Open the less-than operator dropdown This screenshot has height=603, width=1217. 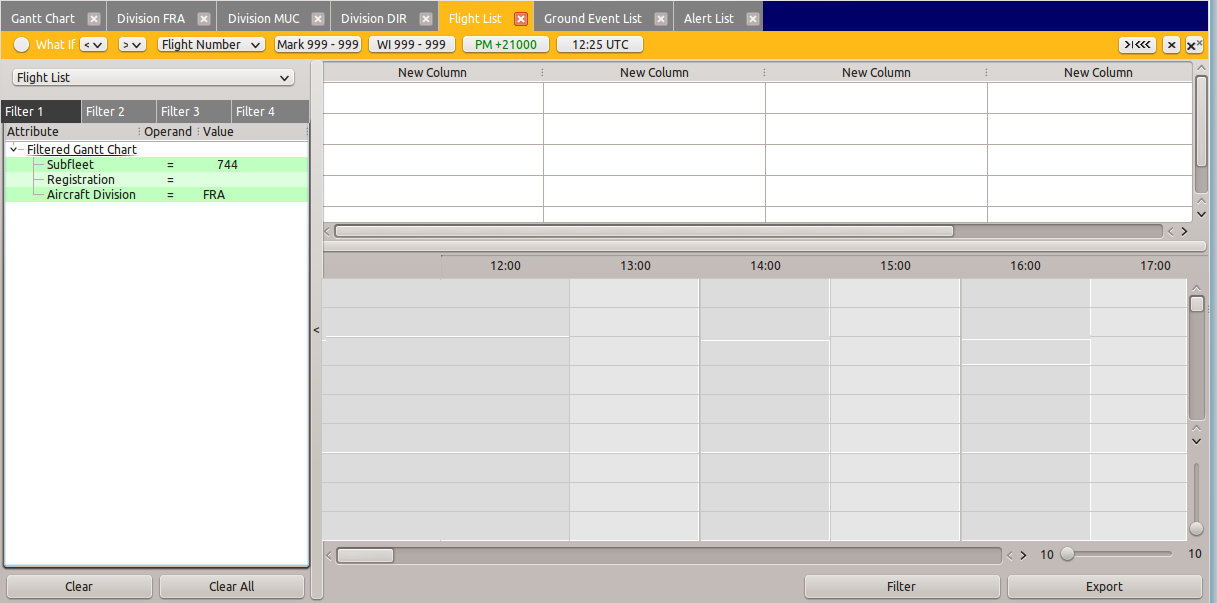[x=93, y=45]
